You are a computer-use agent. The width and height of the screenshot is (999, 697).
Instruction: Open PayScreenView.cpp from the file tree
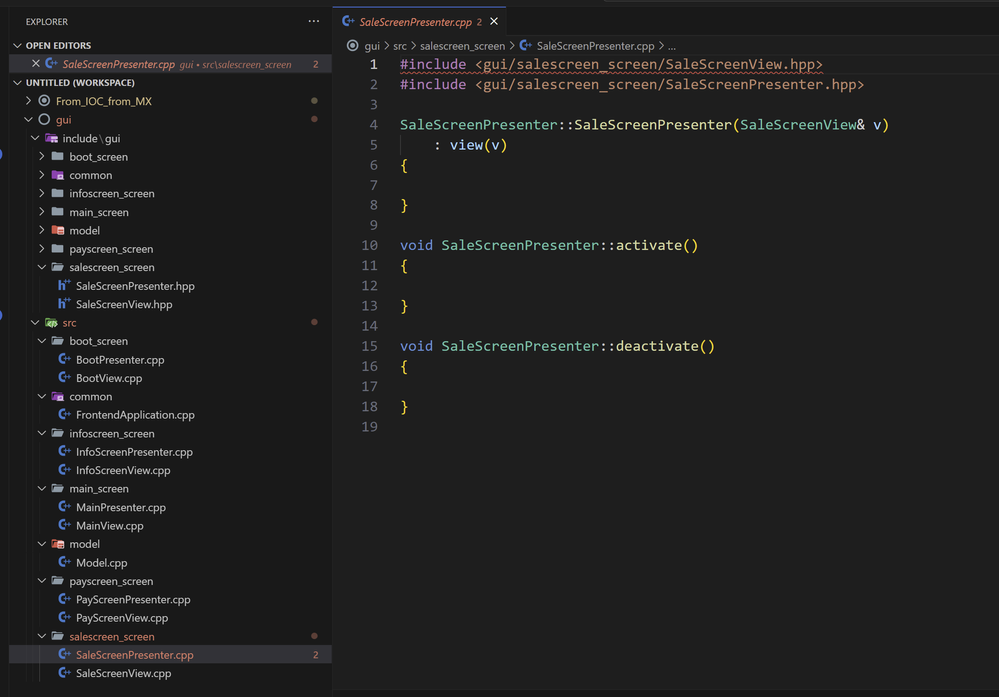coord(123,618)
